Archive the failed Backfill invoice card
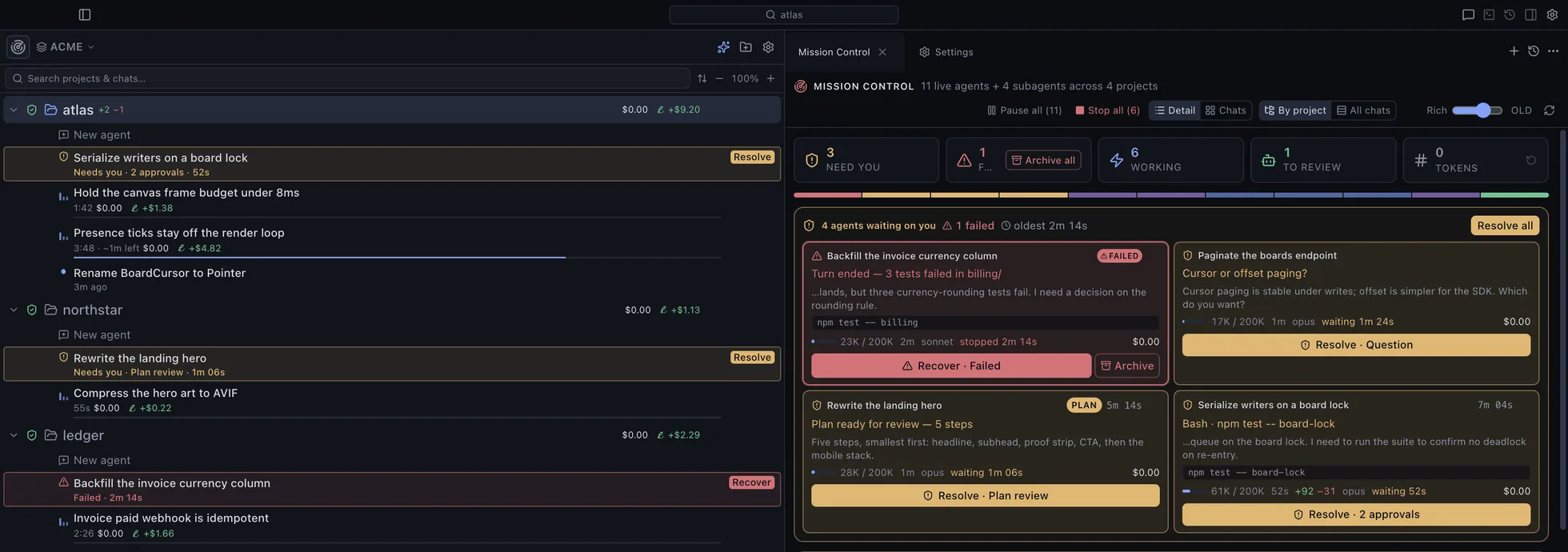The image size is (1568, 552). pos(1126,366)
